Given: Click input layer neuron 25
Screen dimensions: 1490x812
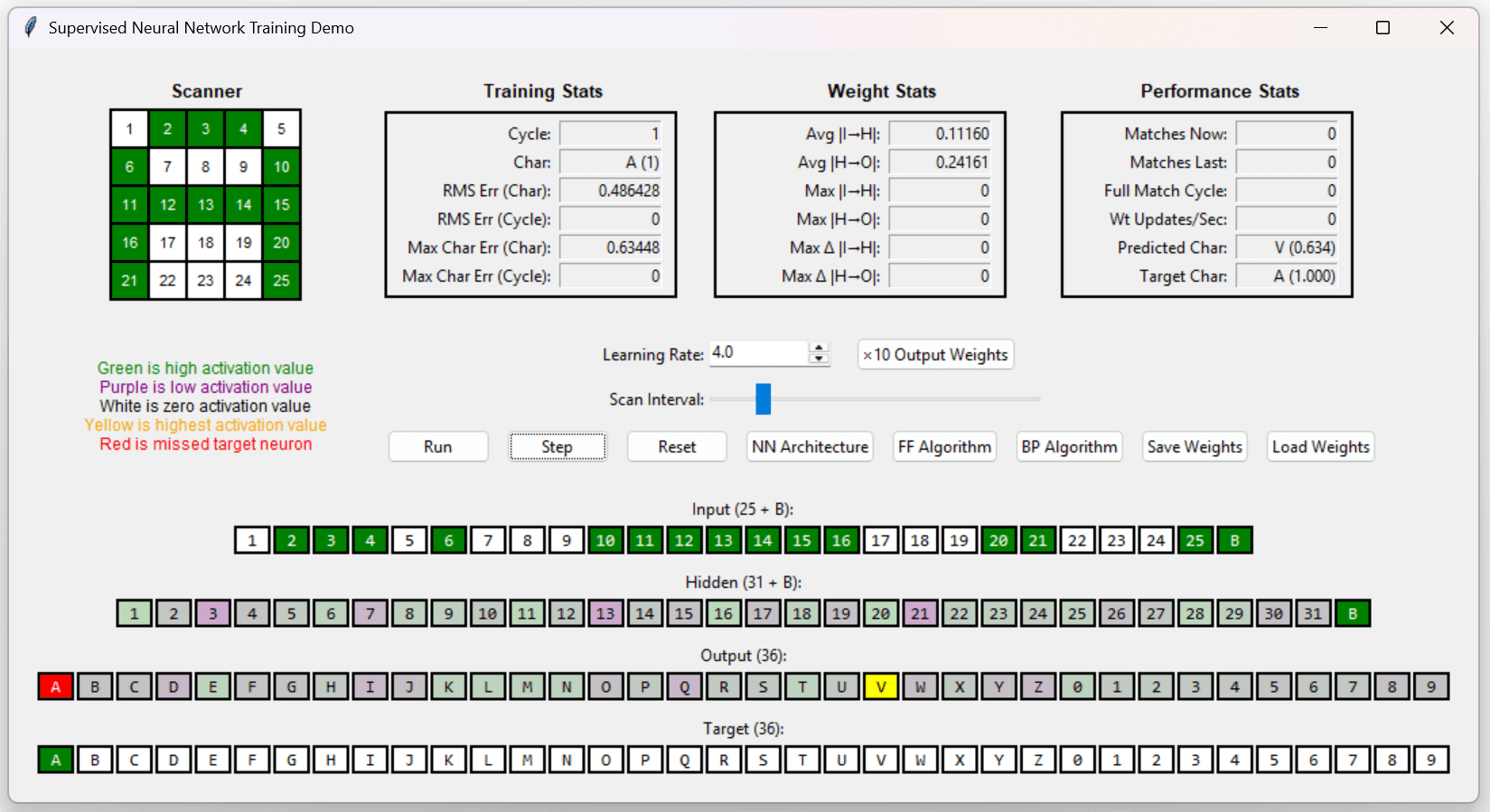Looking at the screenshot, I should [1195, 541].
